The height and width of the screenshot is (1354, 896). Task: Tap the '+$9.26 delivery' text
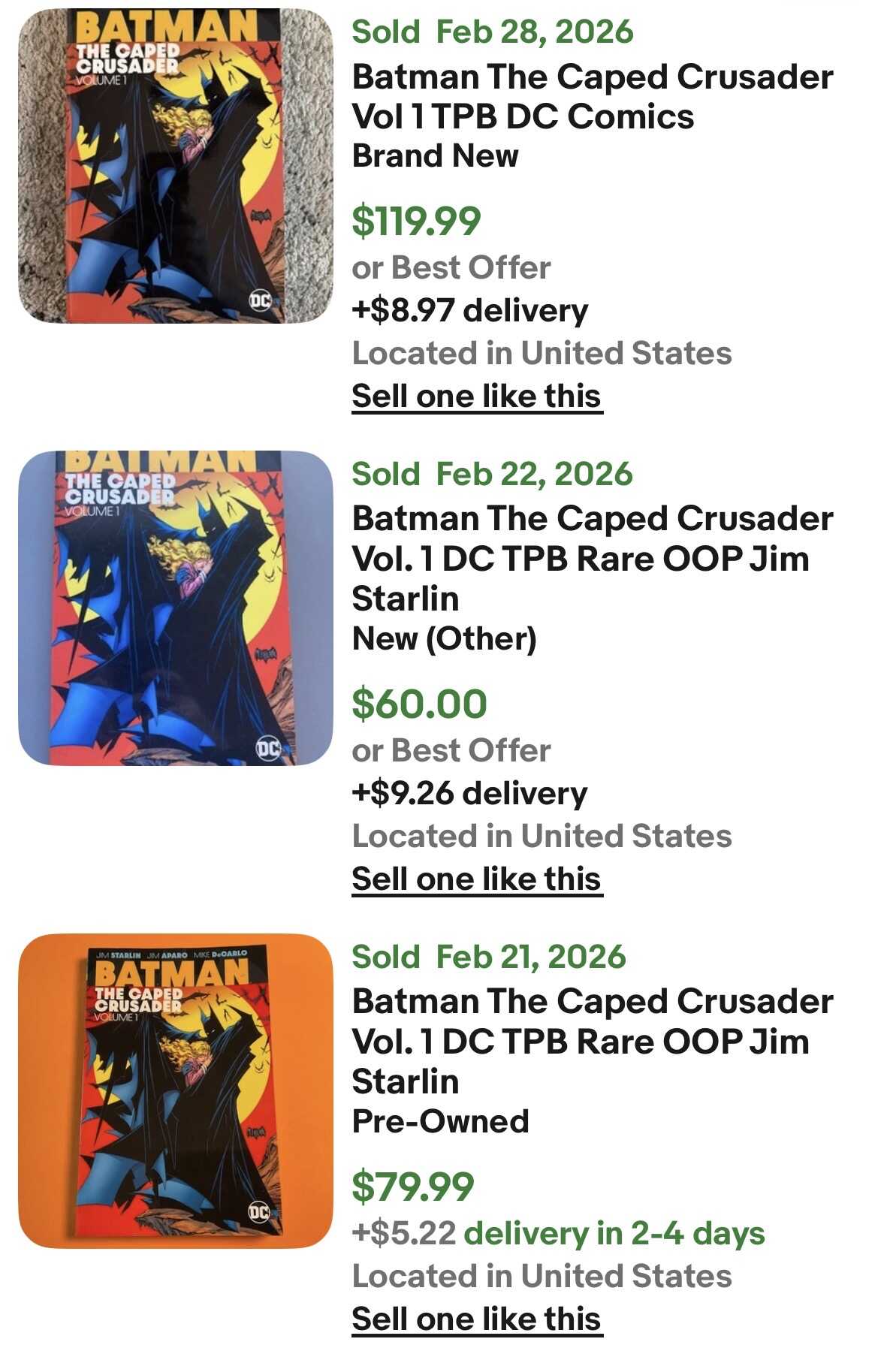pos(469,793)
